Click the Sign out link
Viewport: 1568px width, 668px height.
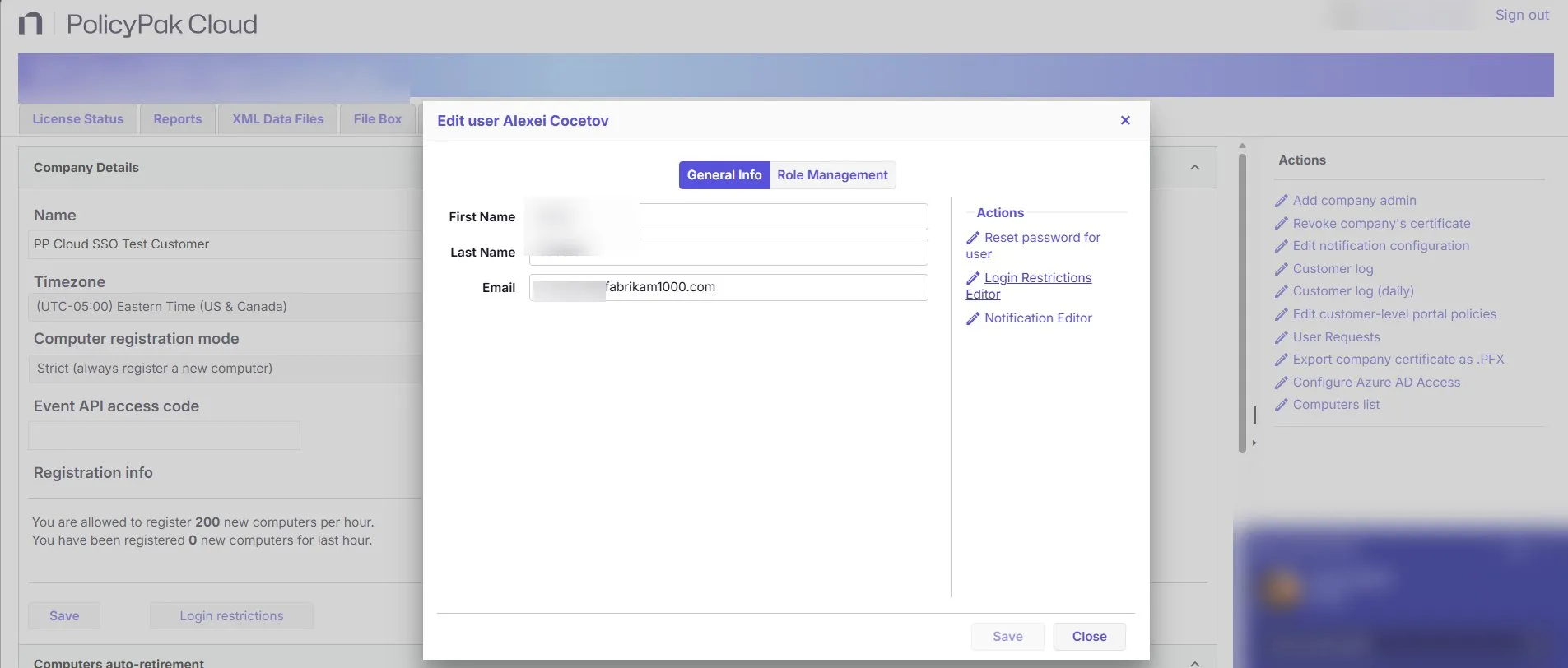(x=1522, y=15)
